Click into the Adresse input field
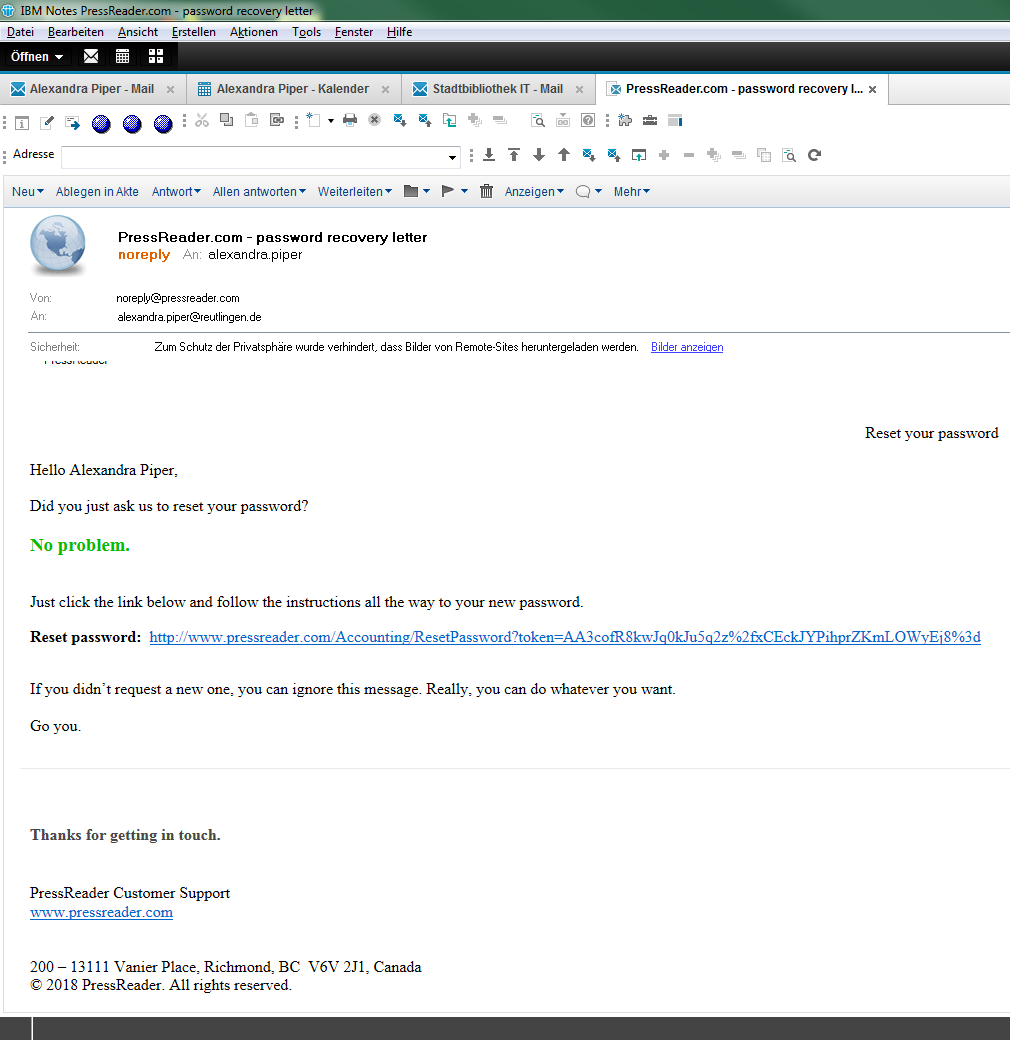The height and width of the screenshot is (1040, 1010). point(252,156)
